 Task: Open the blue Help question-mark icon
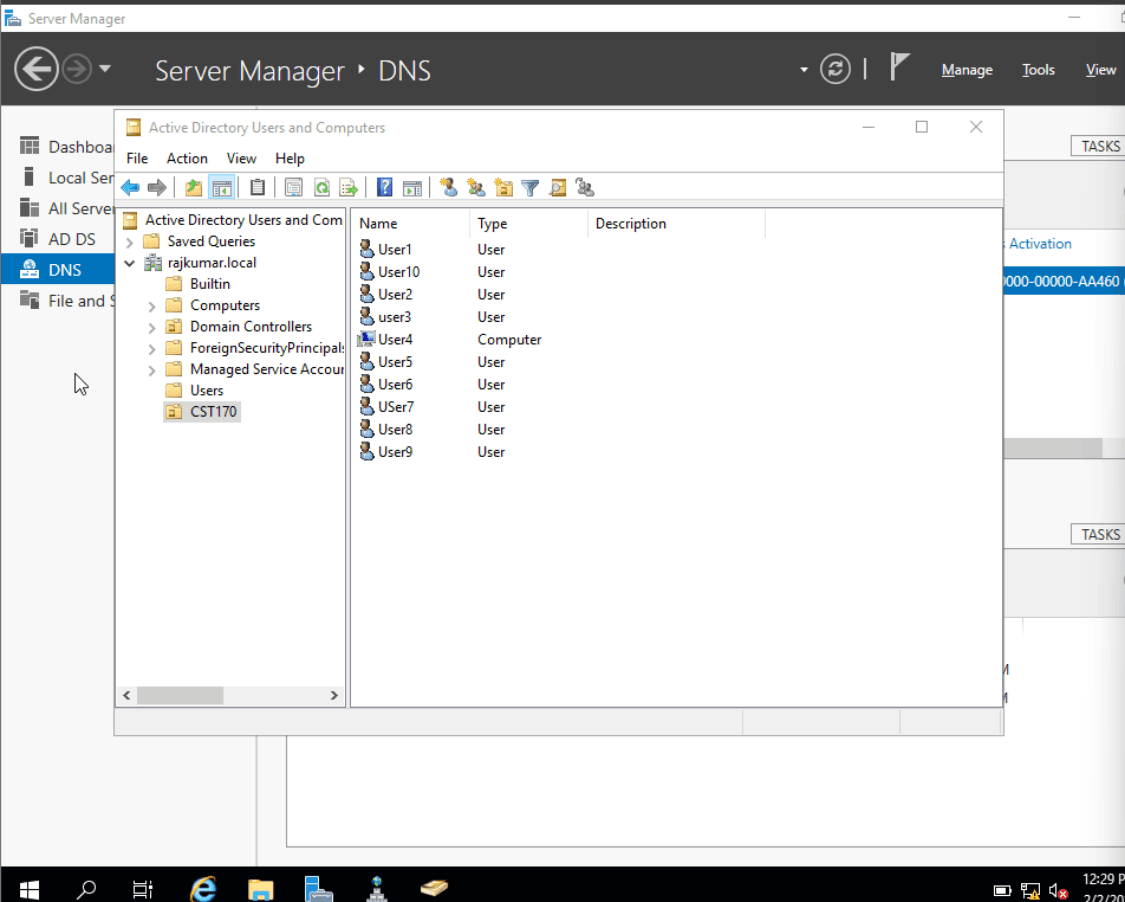385,188
